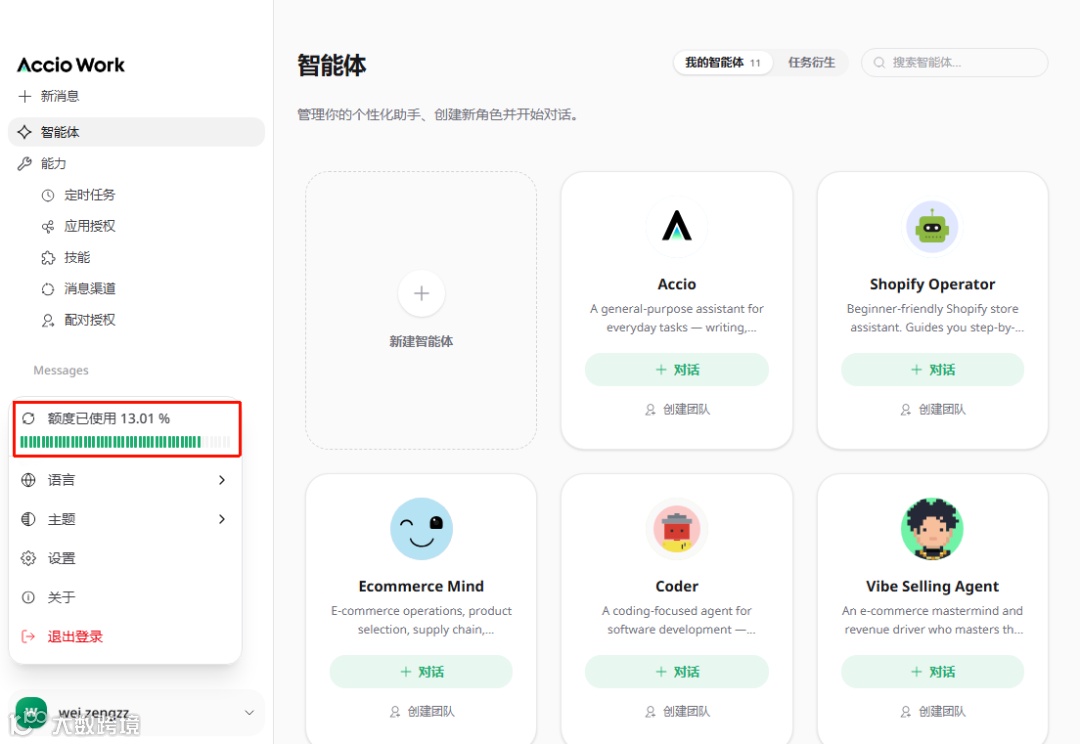This screenshot has width=1080, height=744.
Task: Click the dashed 新建智能体 card label
Action: click(x=422, y=342)
